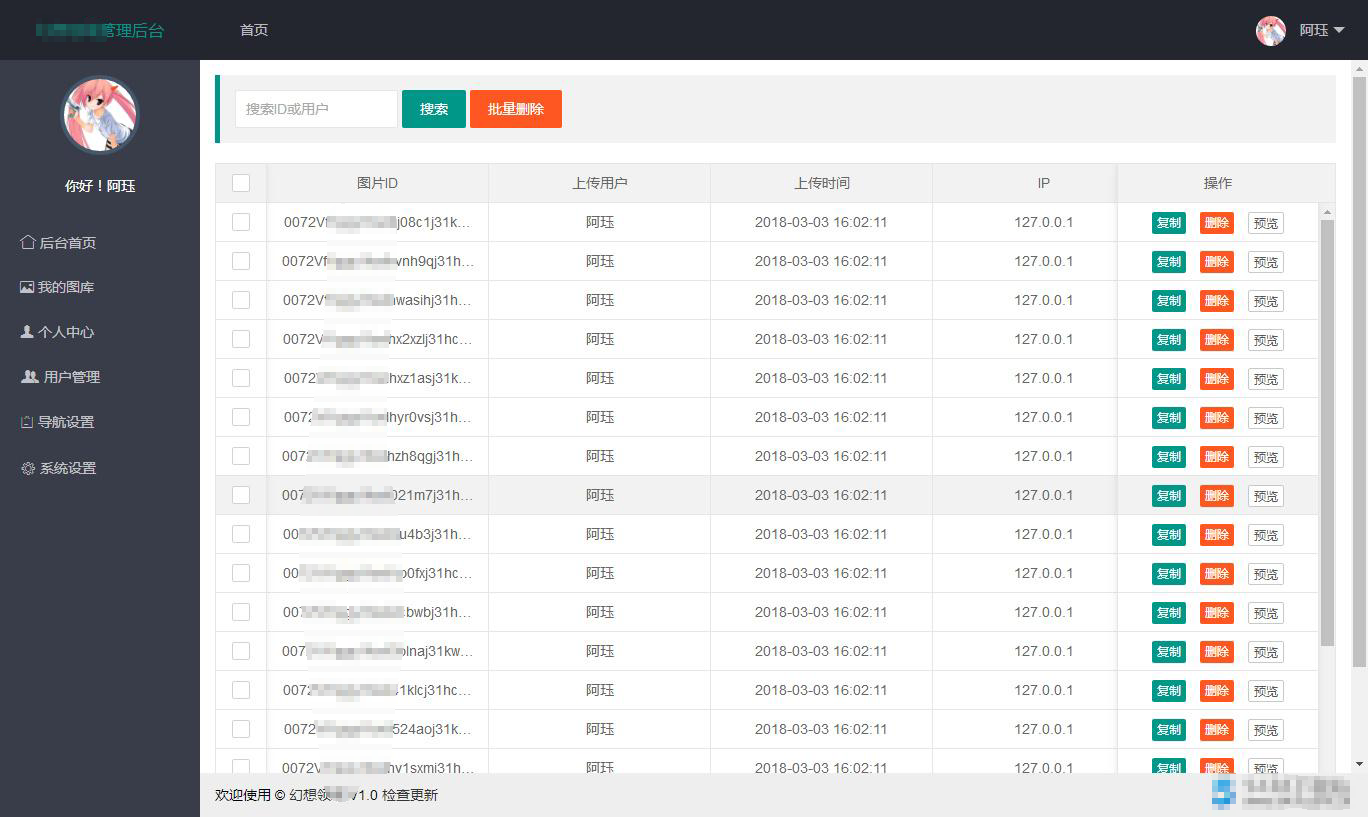Open 用户管理 via its users icon
Image resolution: width=1368 pixels, height=817 pixels.
[x=30, y=377]
